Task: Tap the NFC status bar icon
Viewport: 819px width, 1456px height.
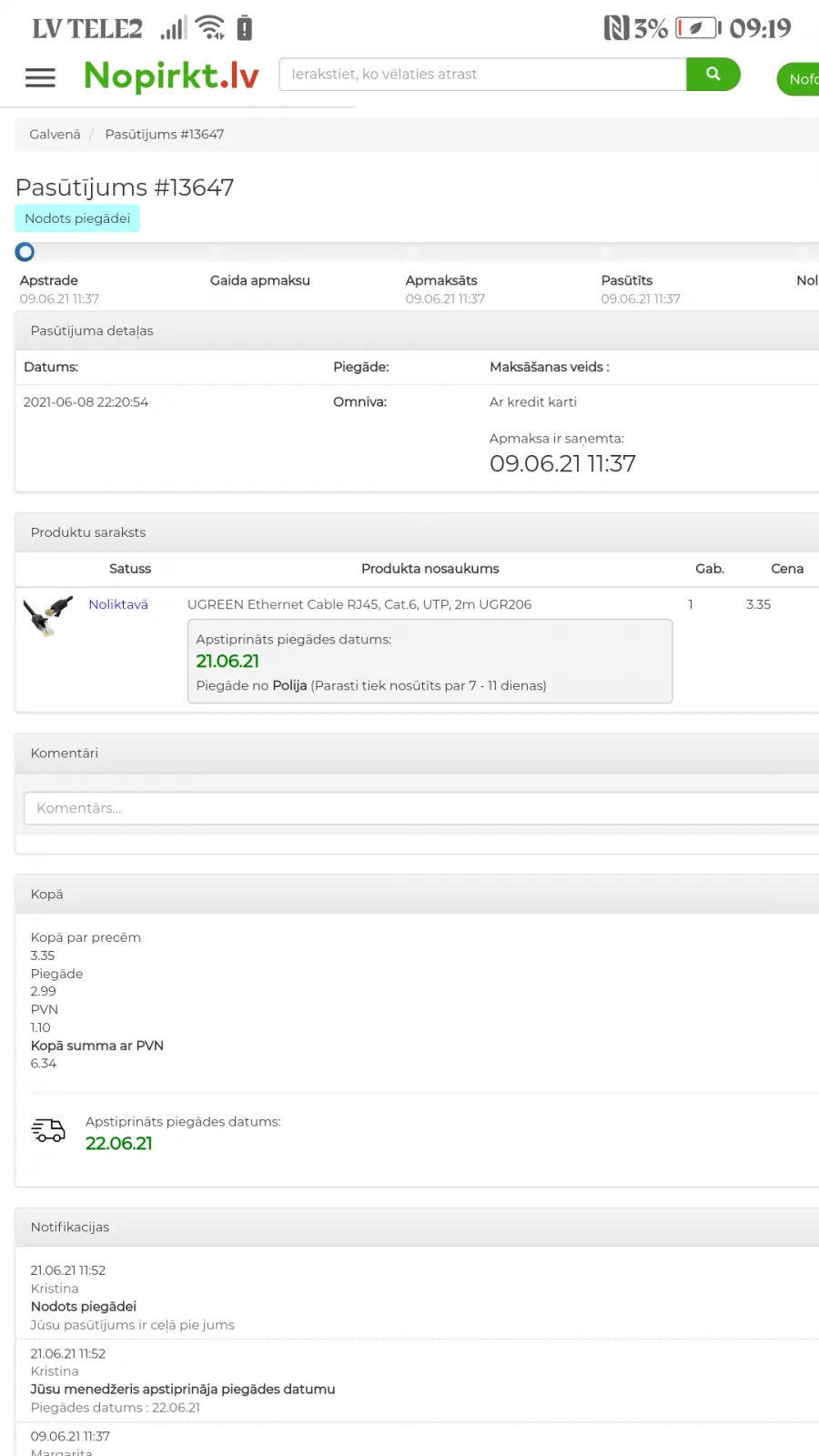Action: [616, 28]
